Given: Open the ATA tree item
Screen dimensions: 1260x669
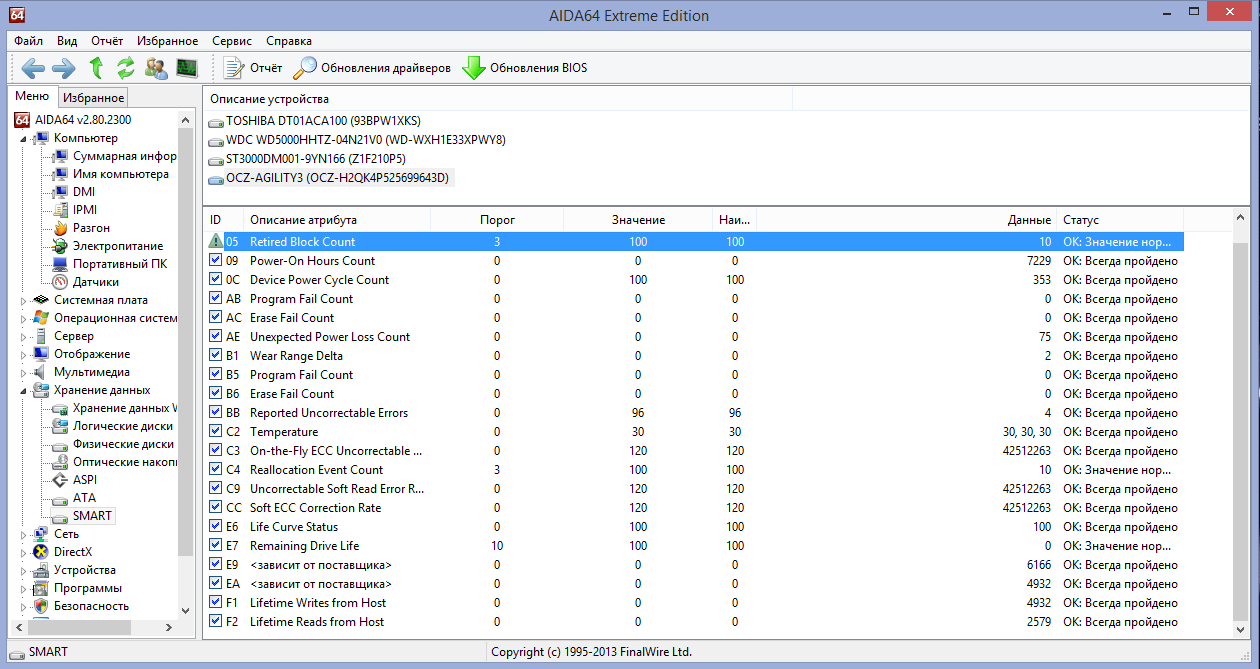Looking at the screenshot, I should (74, 498).
